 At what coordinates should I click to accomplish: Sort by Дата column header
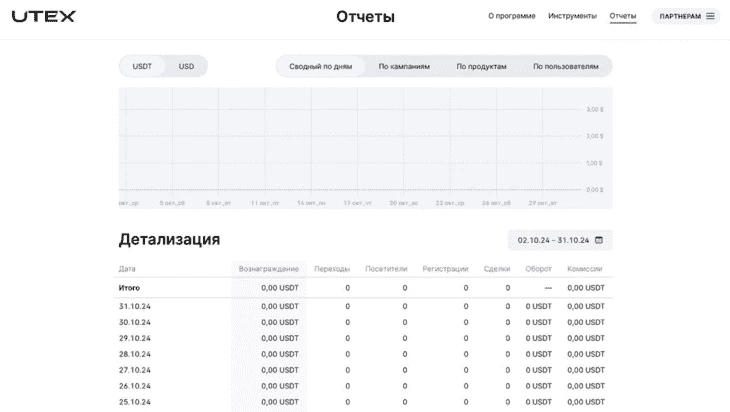(127, 269)
